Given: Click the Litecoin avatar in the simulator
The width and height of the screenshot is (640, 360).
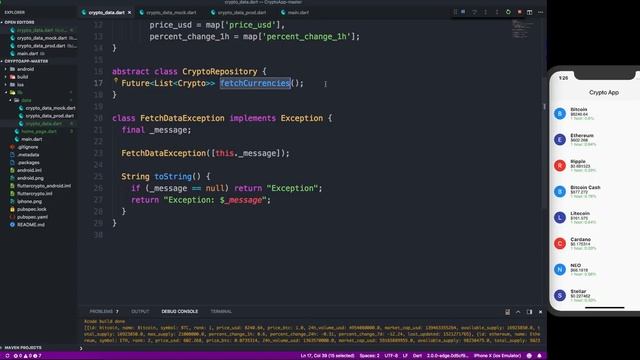Looking at the screenshot, I should point(560,218).
